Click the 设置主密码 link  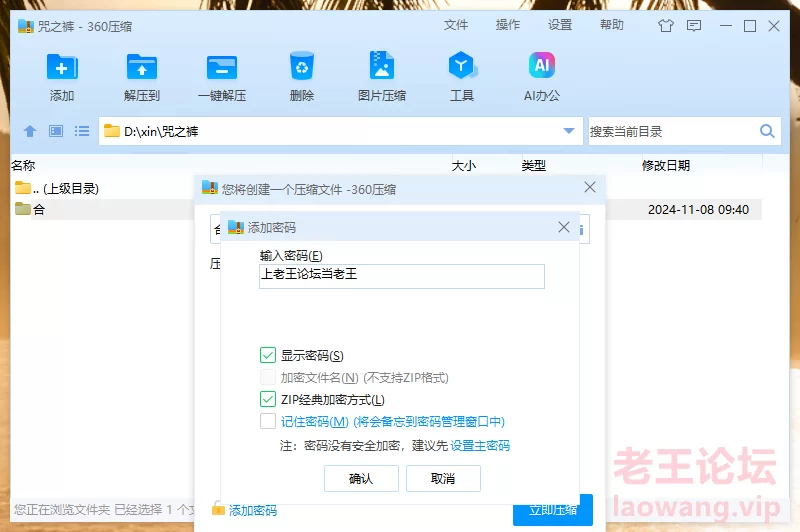click(480, 446)
